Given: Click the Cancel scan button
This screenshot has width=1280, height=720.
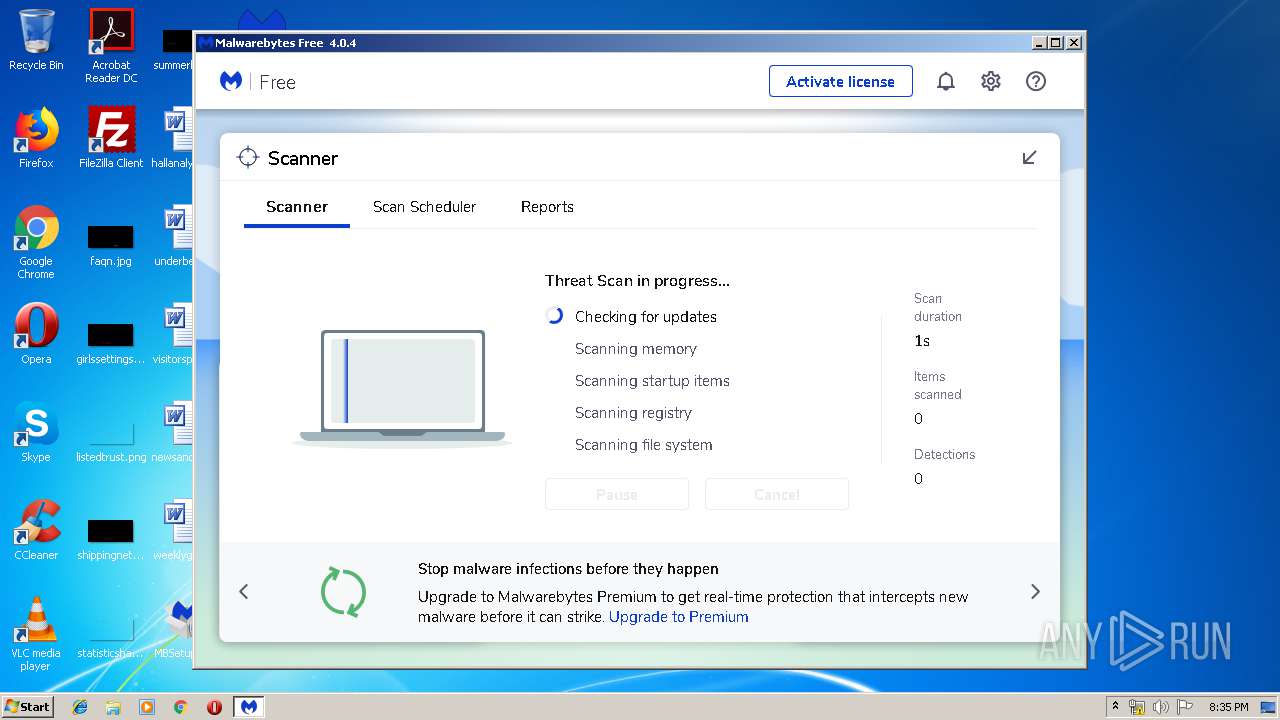Looking at the screenshot, I should [x=777, y=494].
